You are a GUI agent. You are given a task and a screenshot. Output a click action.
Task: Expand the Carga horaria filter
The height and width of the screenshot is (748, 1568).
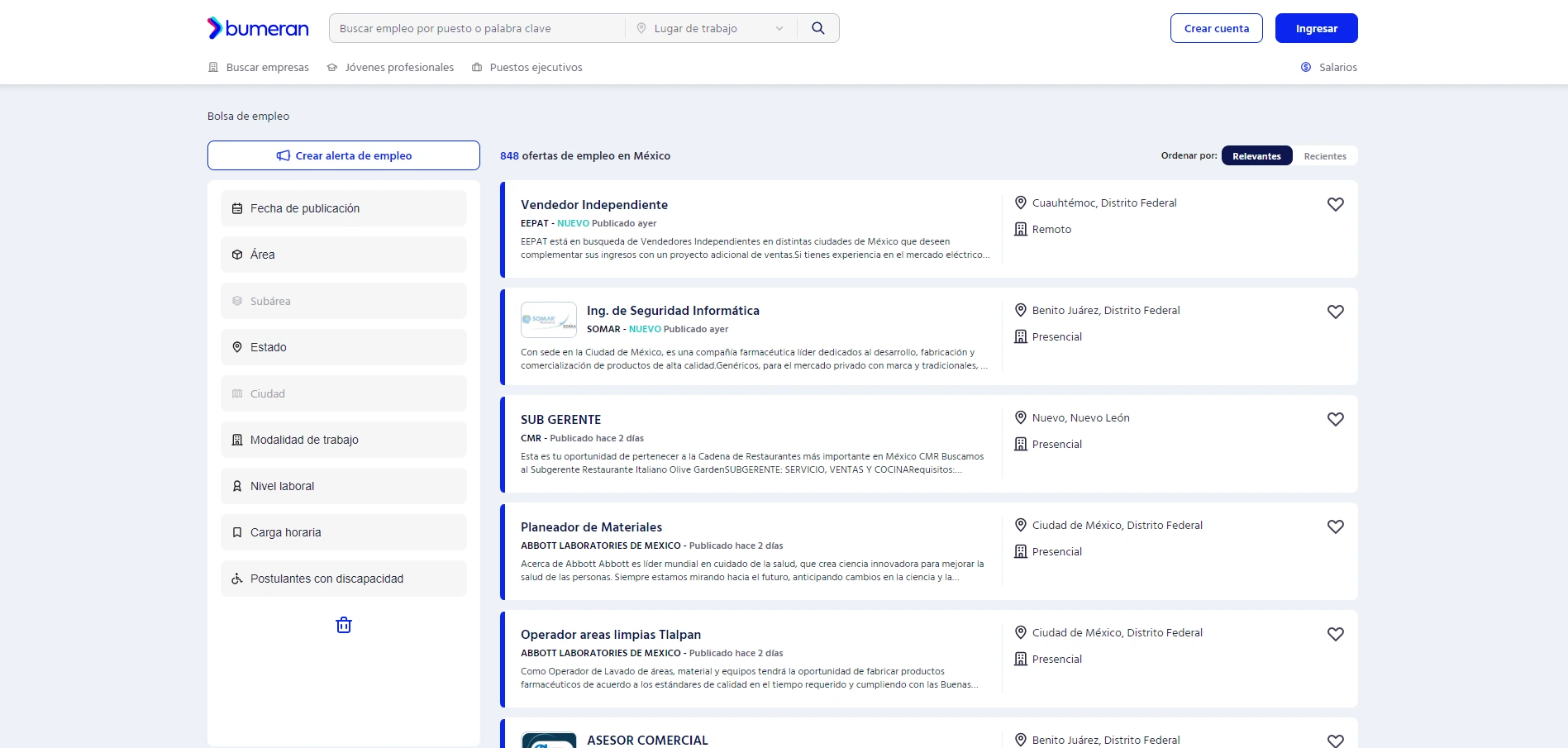[x=344, y=532]
